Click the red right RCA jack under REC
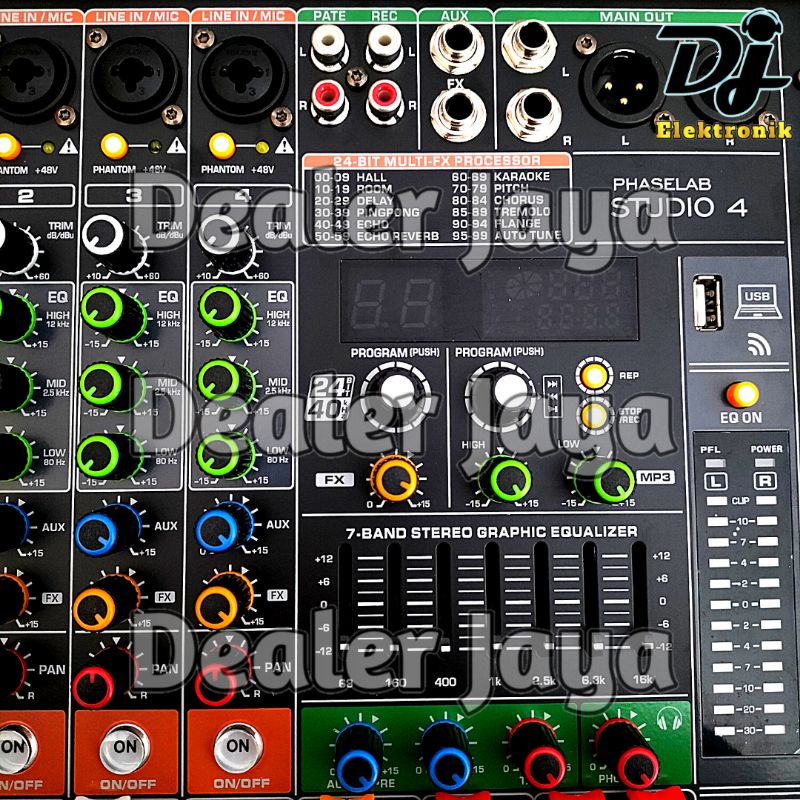Image resolution: width=800 pixels, height=800 pixels. point(385,101)
